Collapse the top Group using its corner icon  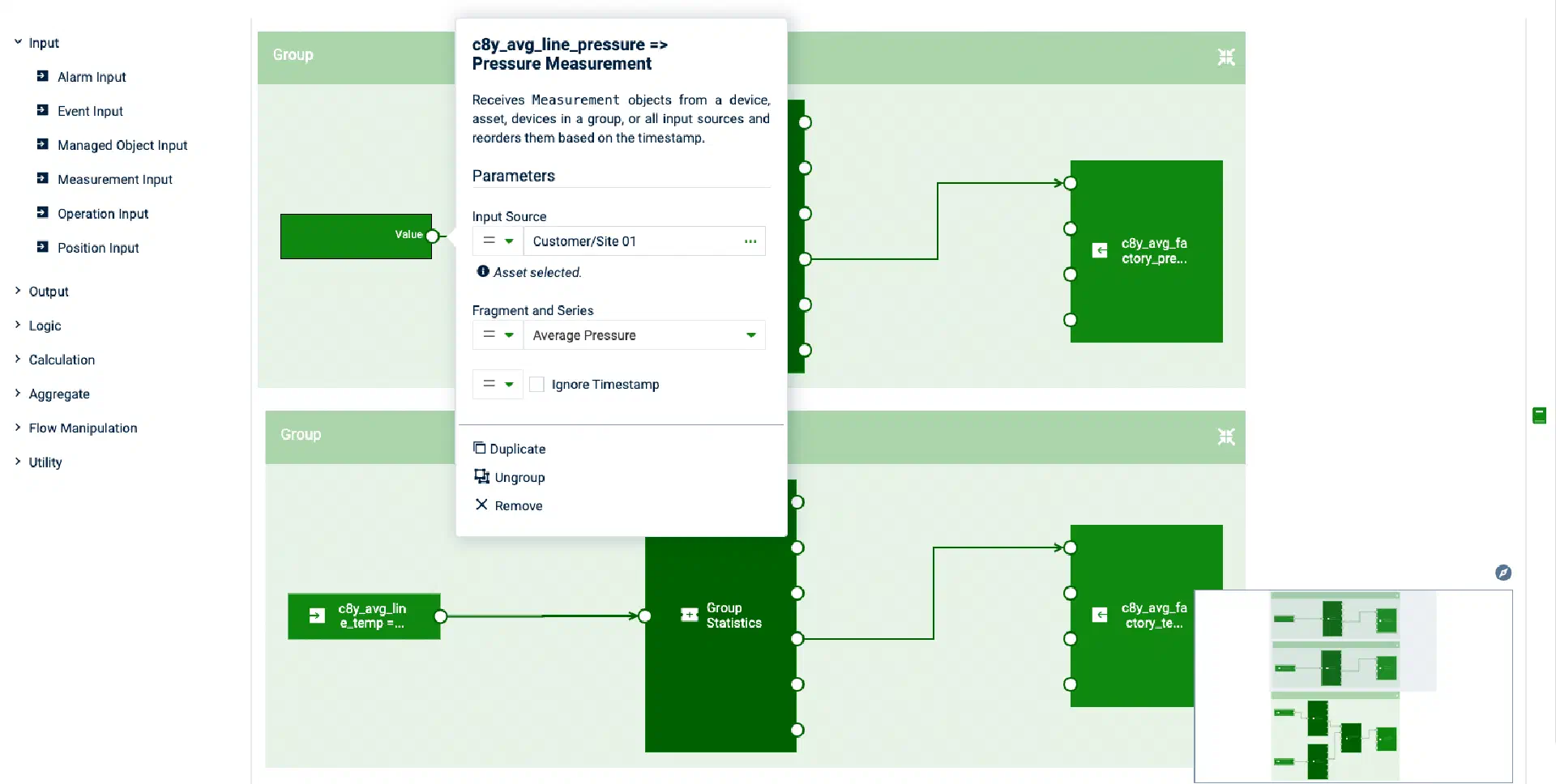pyautogui.click(x=1226, y=57)
